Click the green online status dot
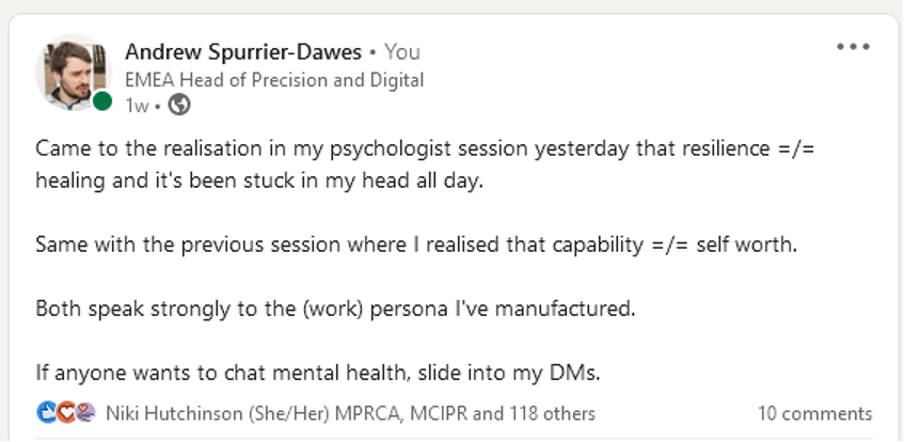Image resolution: width=904 pixels, height=442 pixels. 102,101
